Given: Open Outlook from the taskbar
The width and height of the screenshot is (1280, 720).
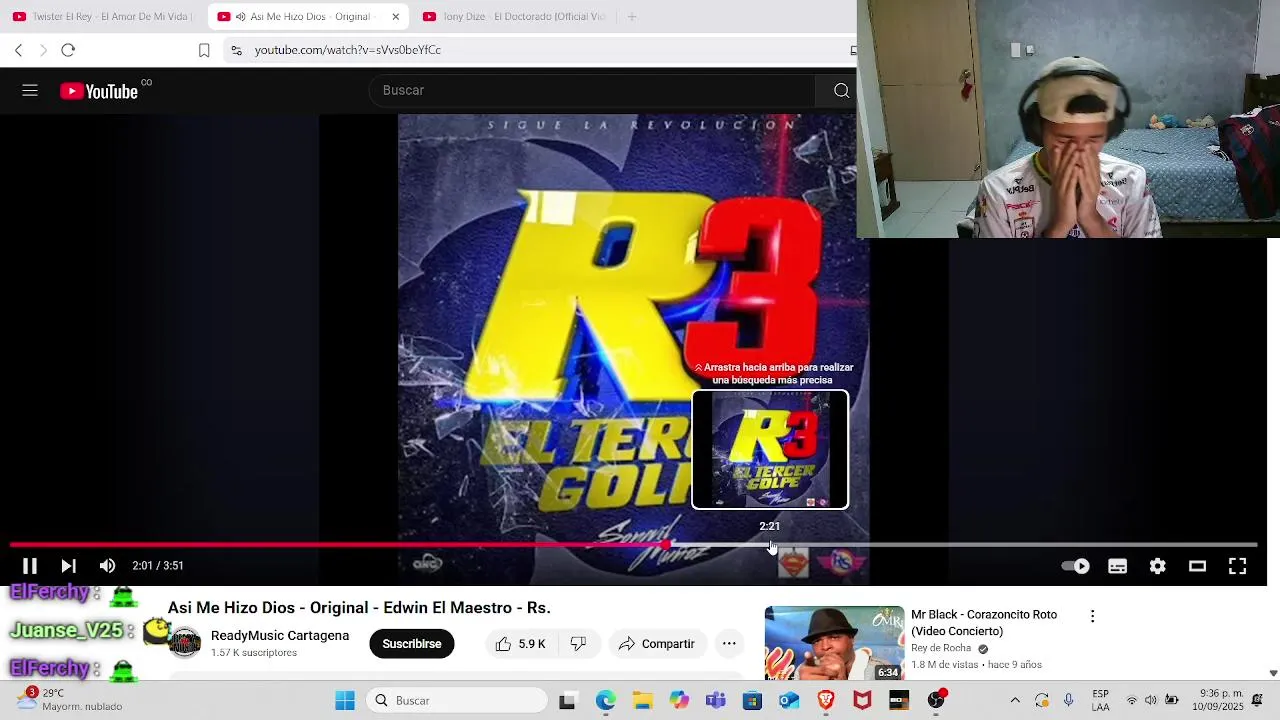Looking at the screenshot, I should pyautogui.click(x=789, y=701).
